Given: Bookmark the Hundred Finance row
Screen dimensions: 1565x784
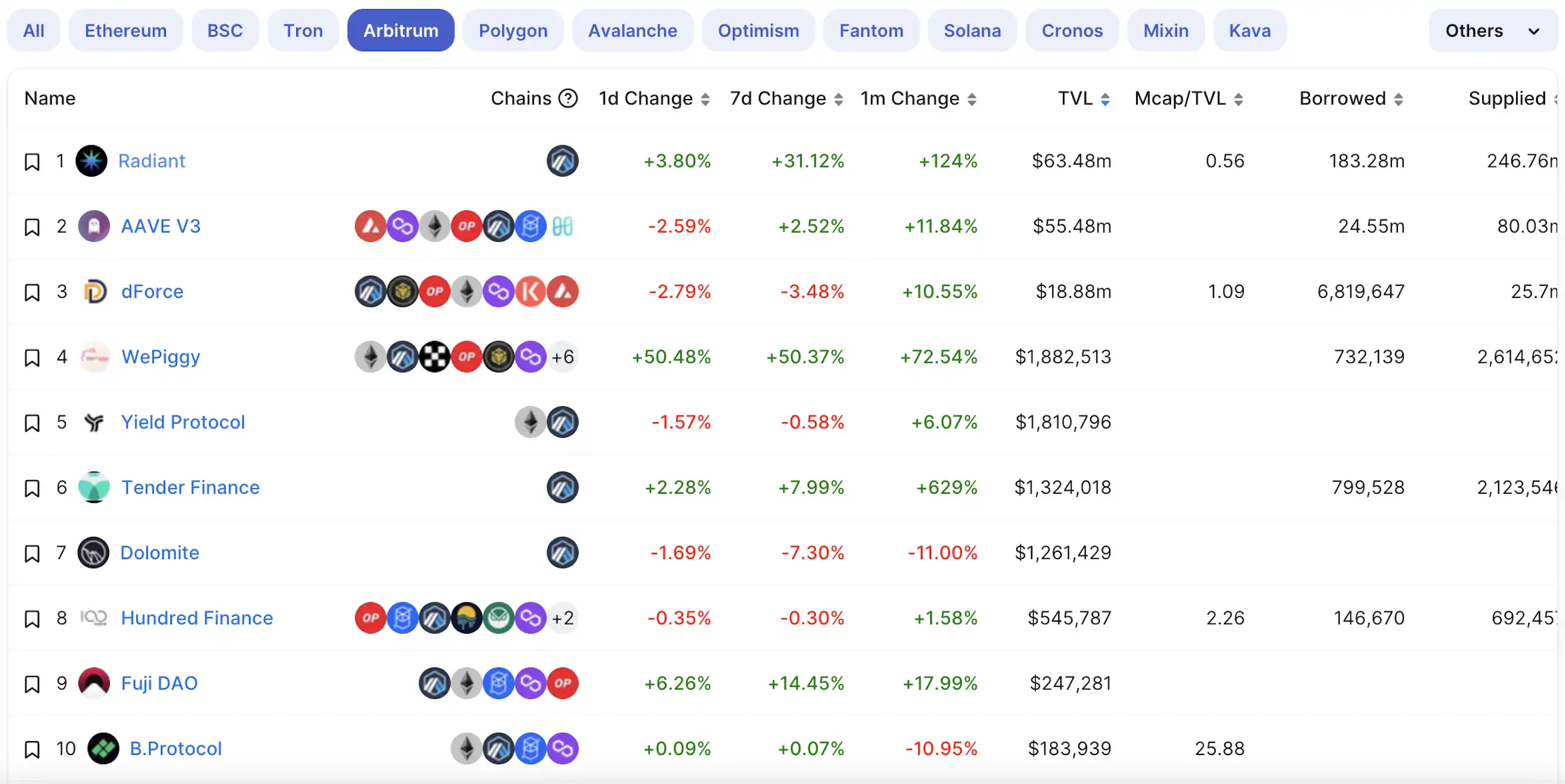Looking at the screenshot, I should point(32,619).
